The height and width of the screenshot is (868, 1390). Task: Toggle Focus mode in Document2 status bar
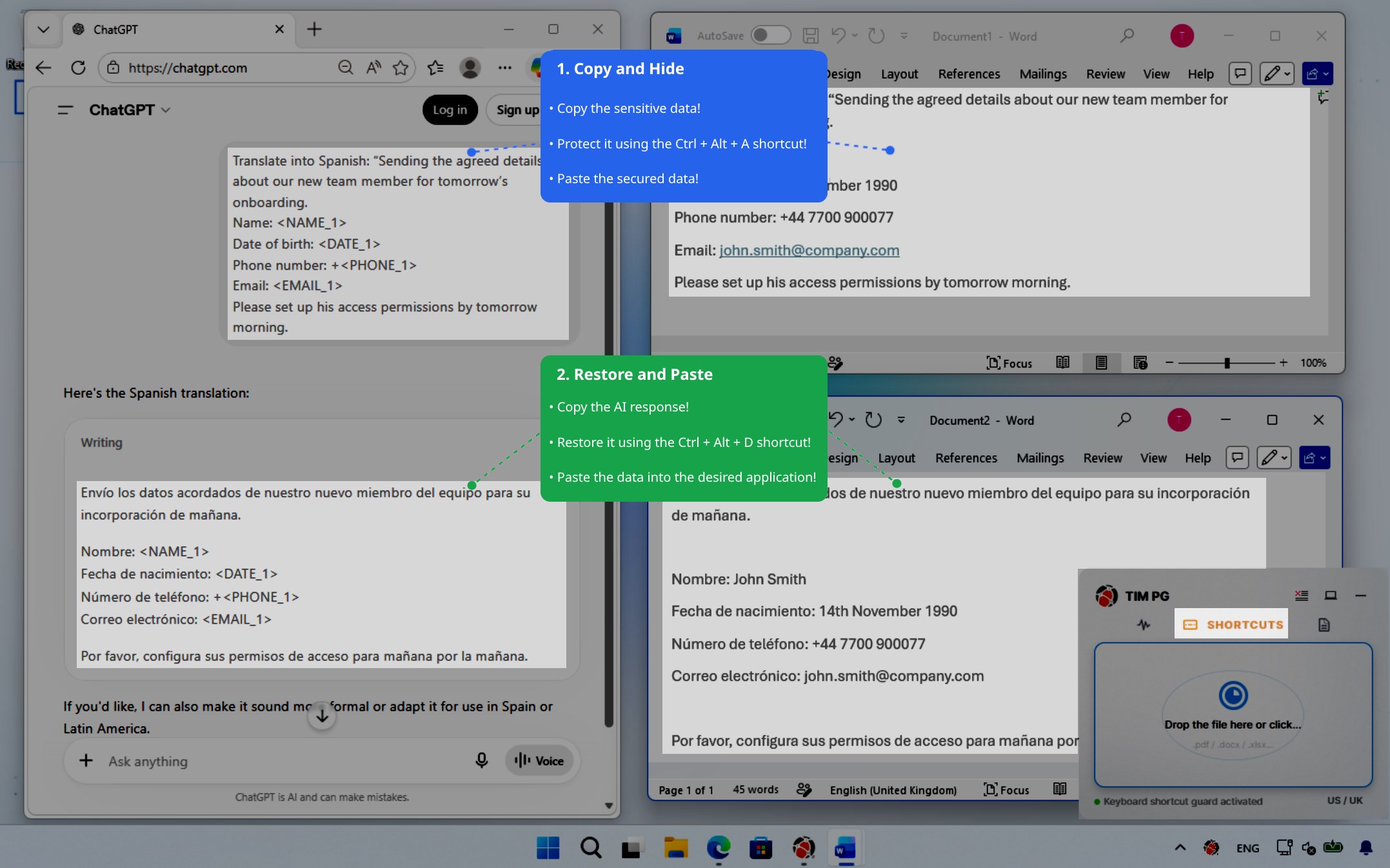click(1006, 789)
